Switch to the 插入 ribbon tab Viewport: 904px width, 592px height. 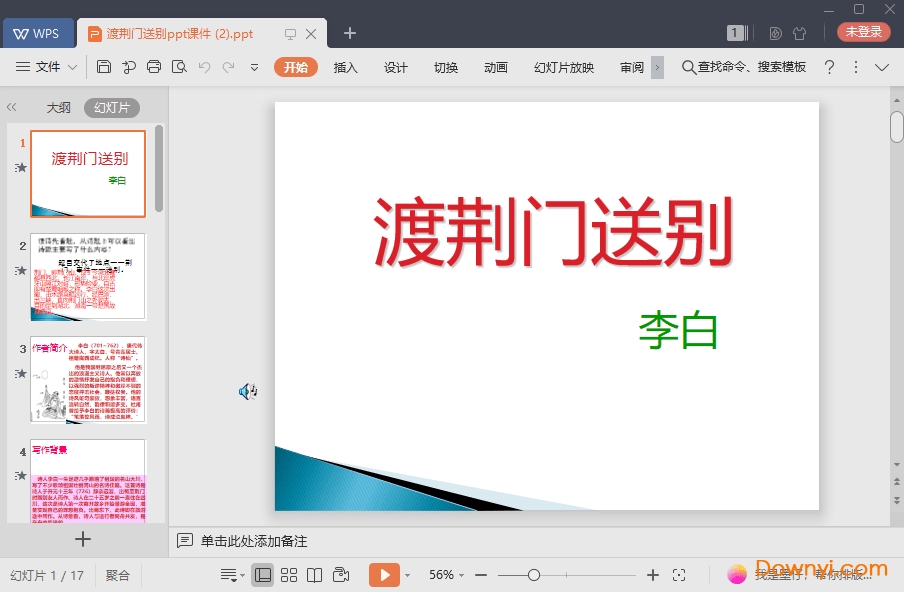(344, 67)
